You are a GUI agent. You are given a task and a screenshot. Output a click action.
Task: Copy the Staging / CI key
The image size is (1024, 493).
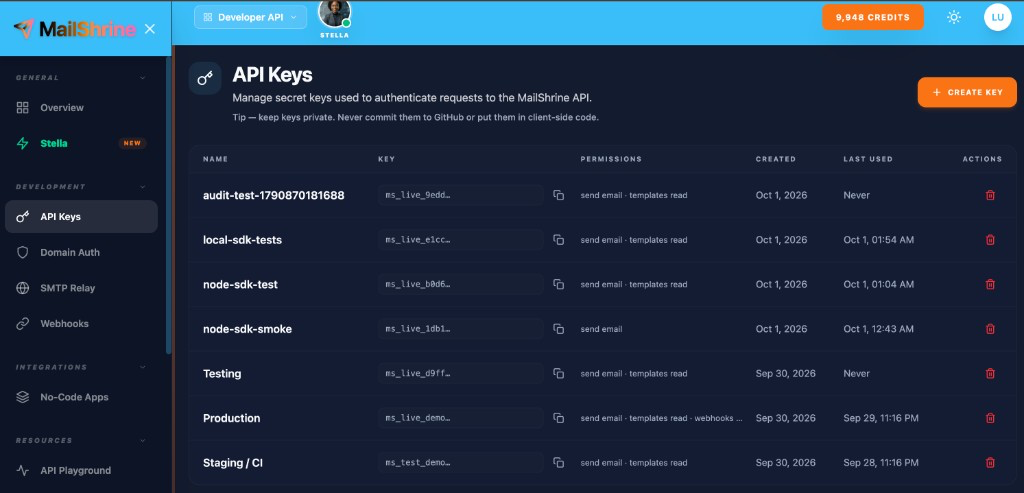coord(558,462)
